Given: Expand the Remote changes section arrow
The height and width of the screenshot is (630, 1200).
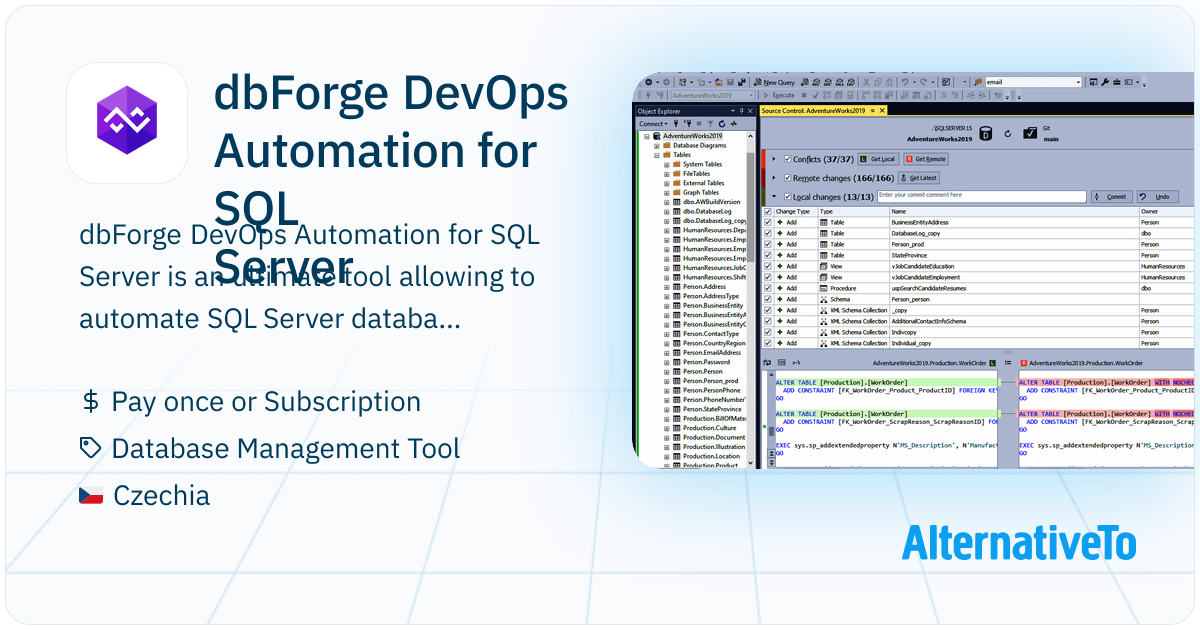Looking at the screenshot, I should coord(773,177).
